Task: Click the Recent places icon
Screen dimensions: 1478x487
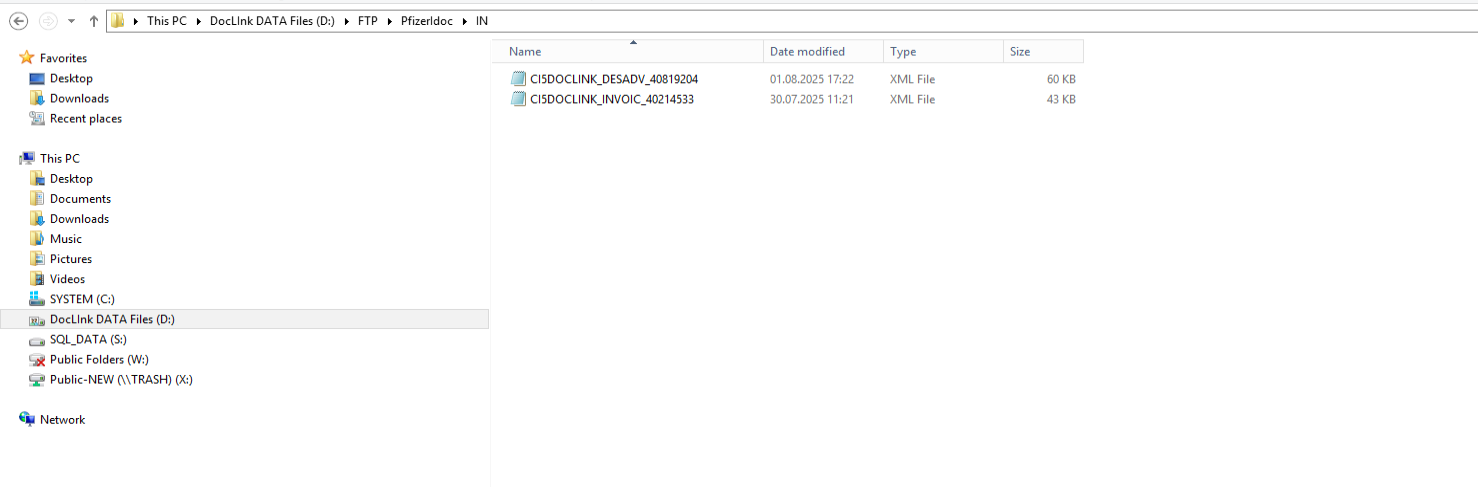Action: coord(37,118)
